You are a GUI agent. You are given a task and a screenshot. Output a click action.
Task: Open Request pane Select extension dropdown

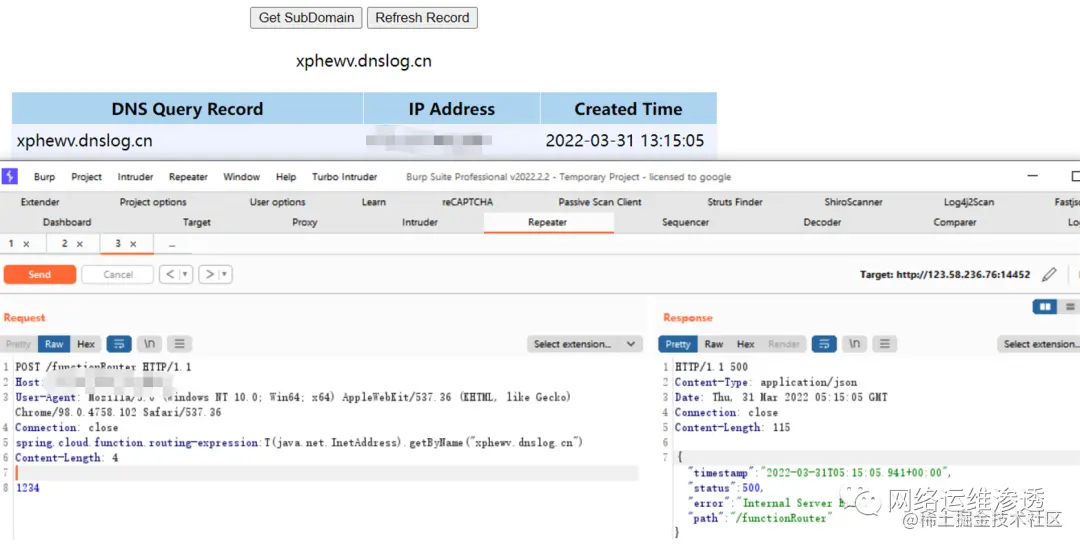point(584,344)
